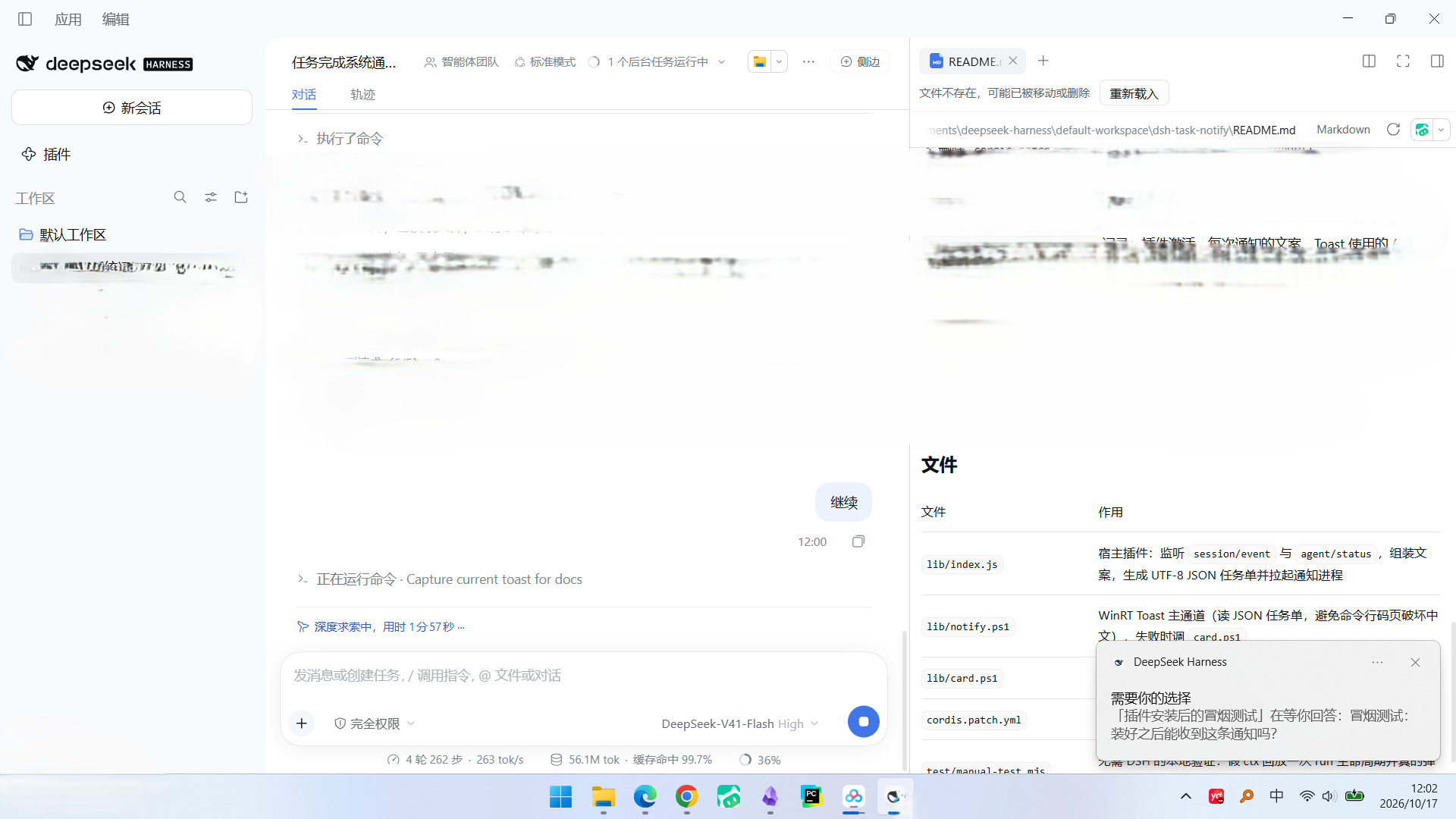
Task: Open File Explorer from the taskbar
Action: click(x=603, y=797)
